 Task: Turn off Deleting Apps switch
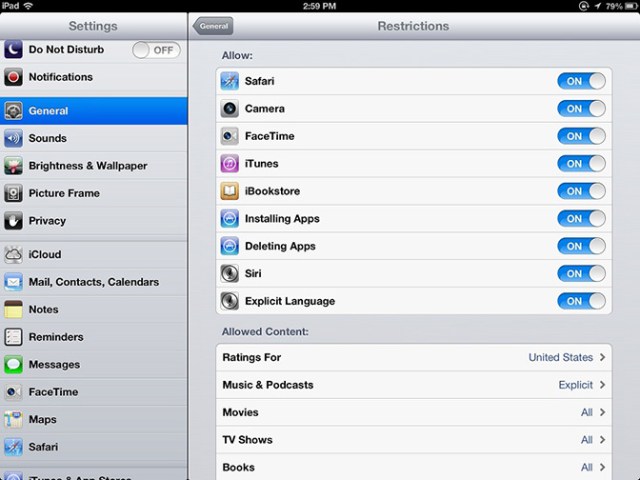[x=581, y=246]
